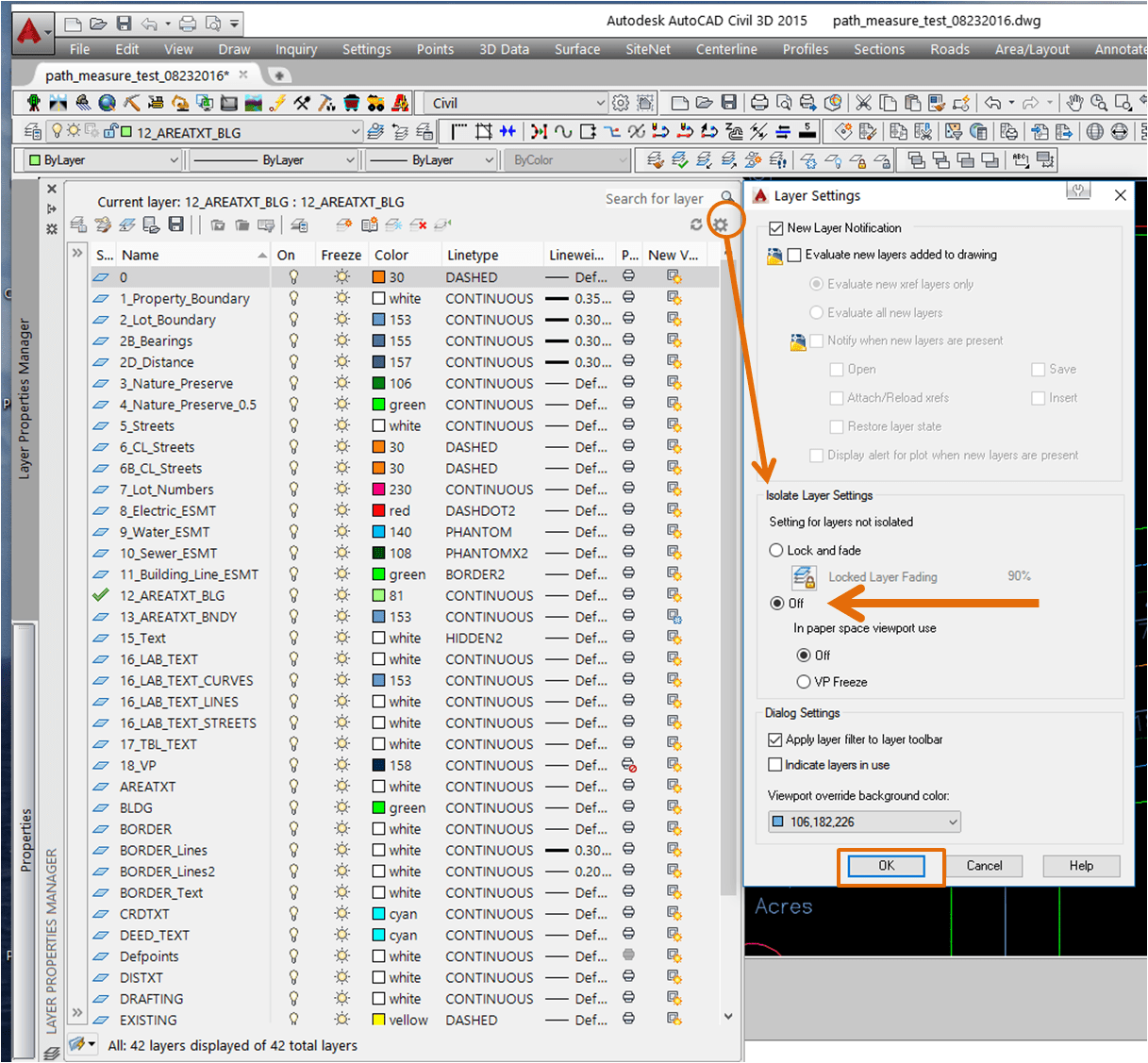Toggle light bulb for 5_Streets layer
1148x1063 pixels.
(293, 426)
